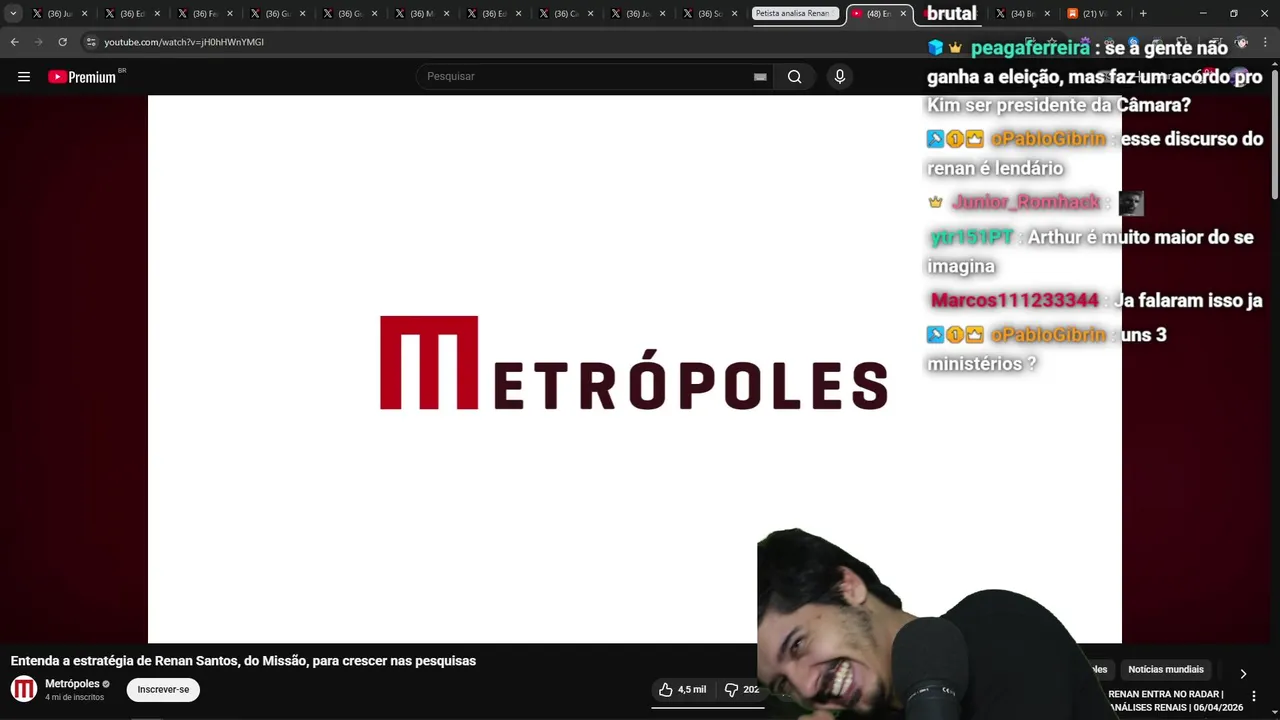Show next category chips arrow
Image resolution: width=1280 pixels, height=720 pixels.
pos(1243,674)
